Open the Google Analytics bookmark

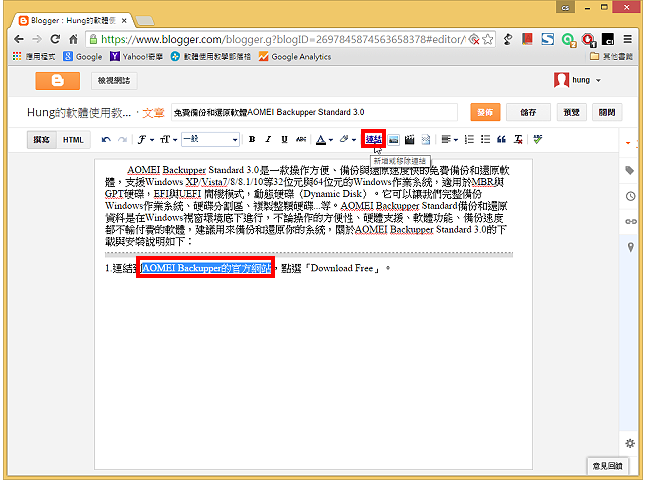coord(295,56)
